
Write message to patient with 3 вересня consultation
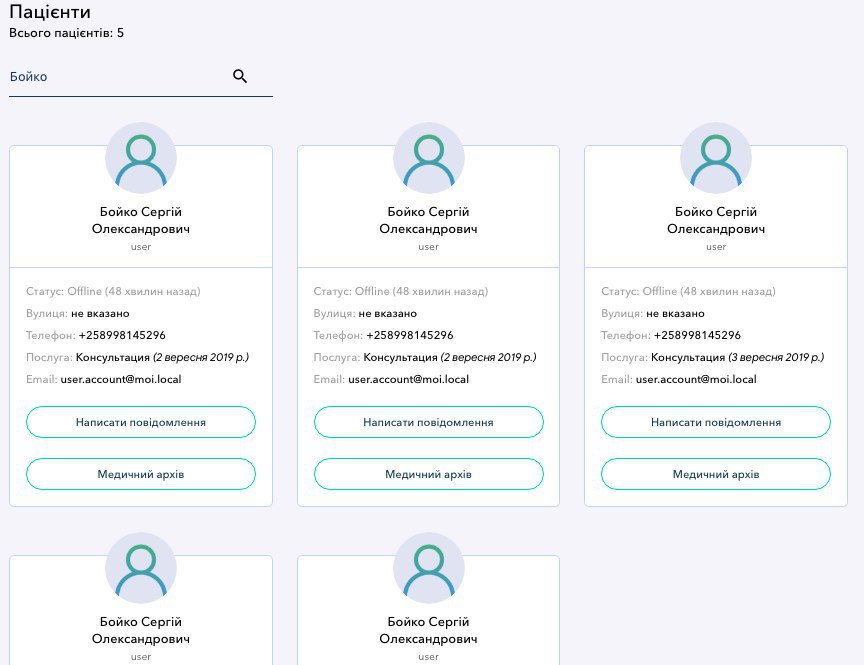click(x=716, y=422)
